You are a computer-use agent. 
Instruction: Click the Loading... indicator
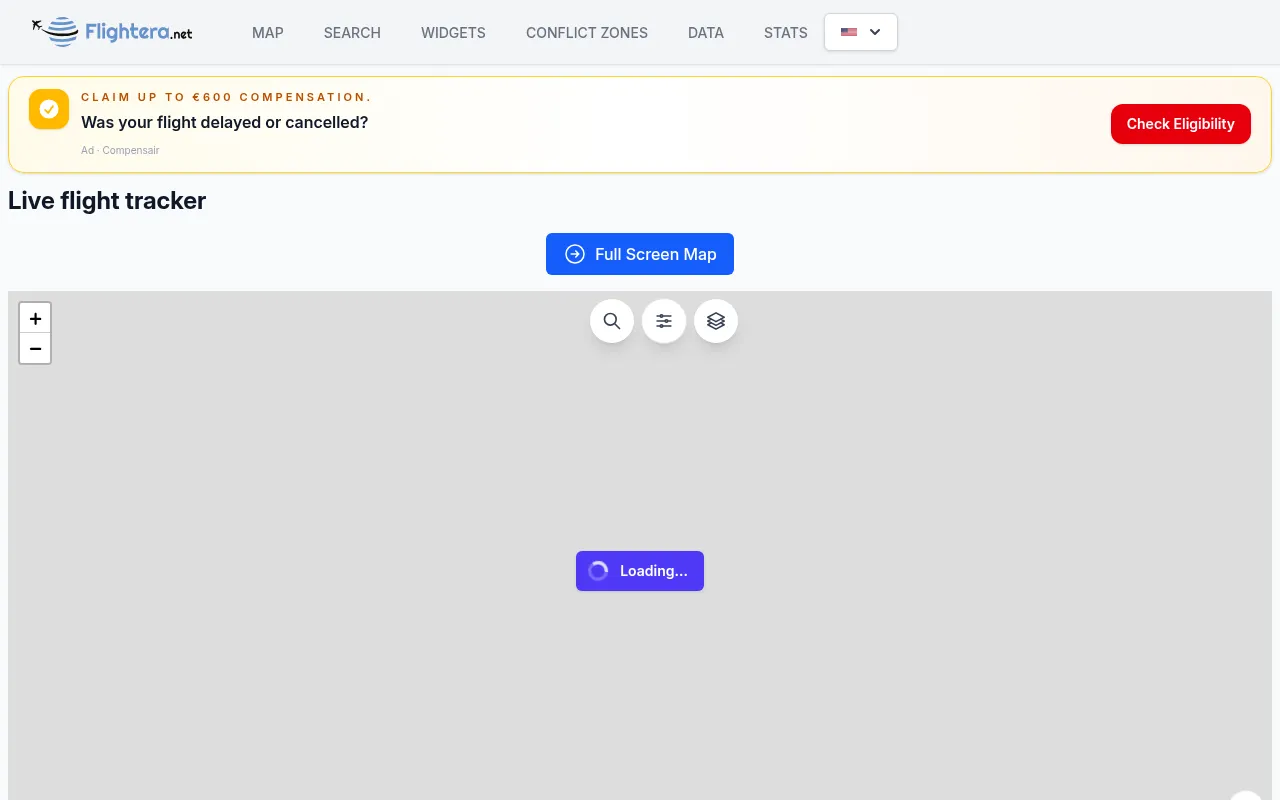click(640, 571)
